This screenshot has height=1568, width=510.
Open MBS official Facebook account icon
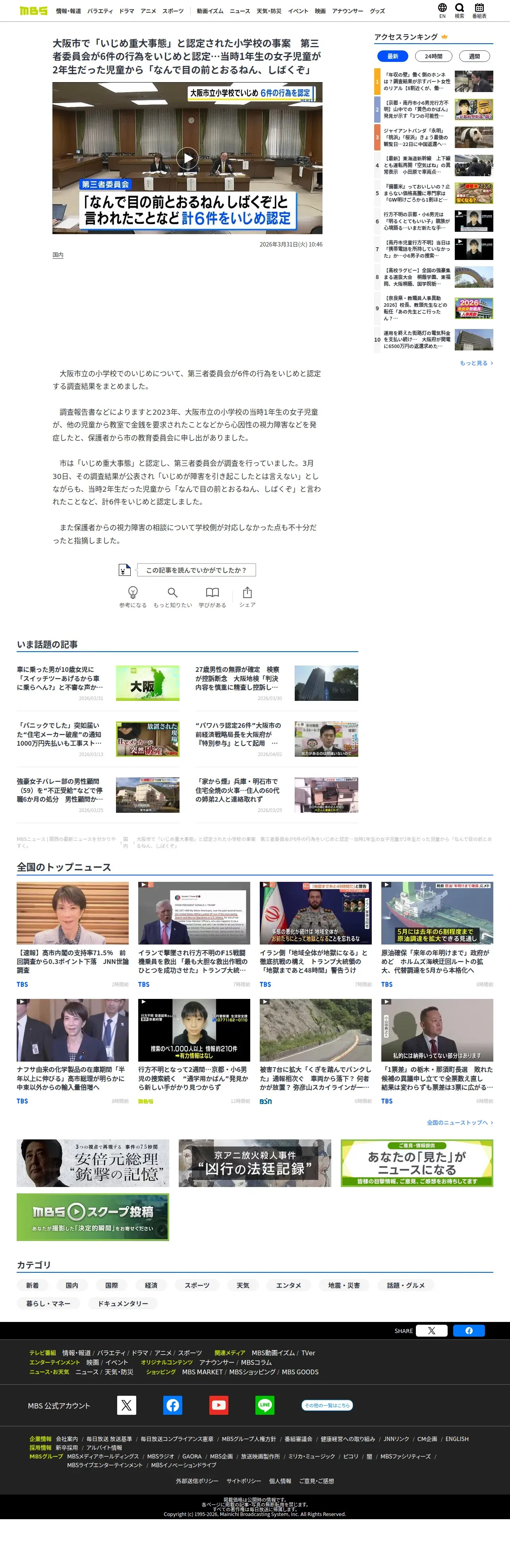click(172, 1405)
